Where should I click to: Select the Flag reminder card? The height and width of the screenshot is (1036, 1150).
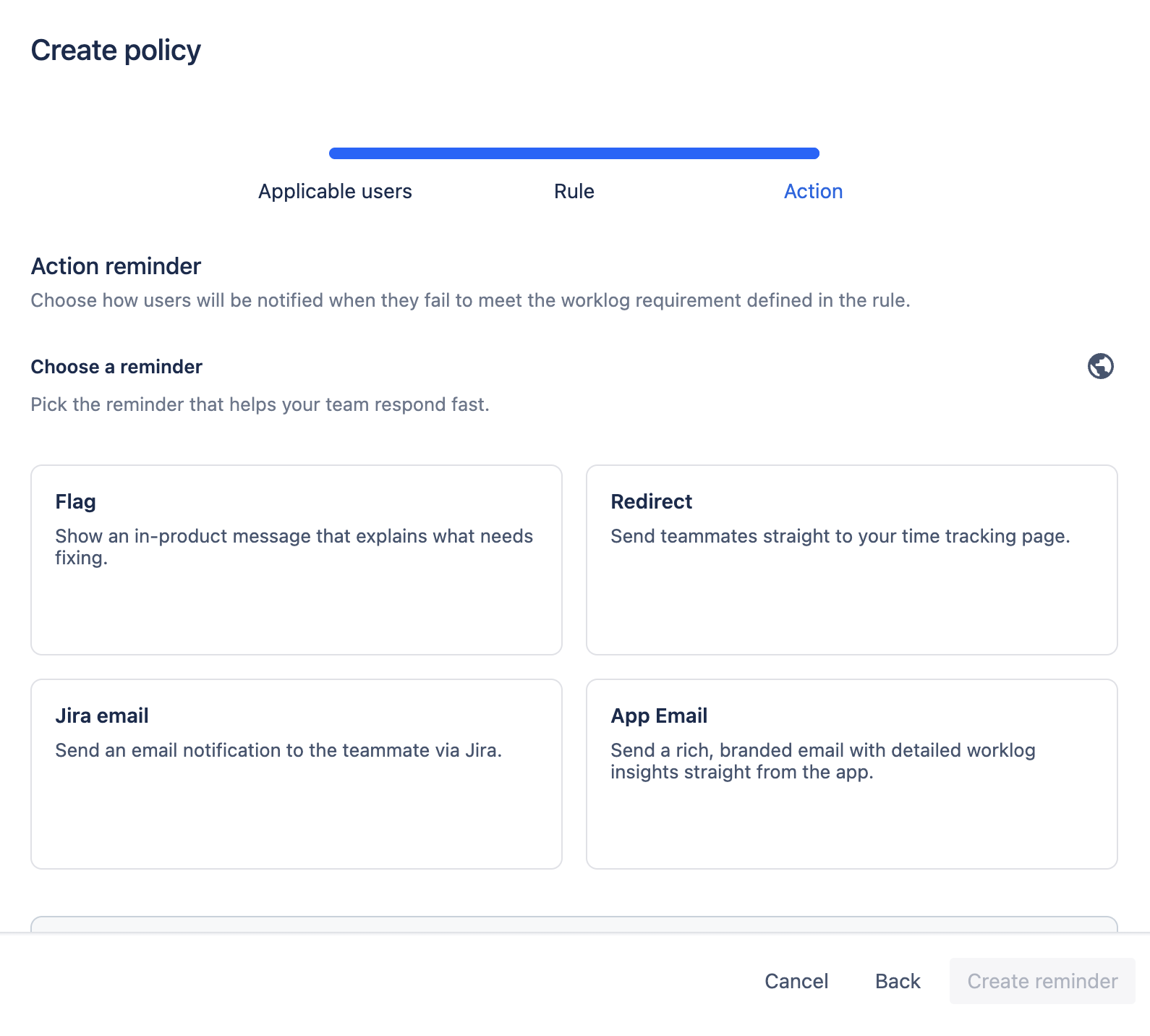pyautogui.click(x=296, y=559)
